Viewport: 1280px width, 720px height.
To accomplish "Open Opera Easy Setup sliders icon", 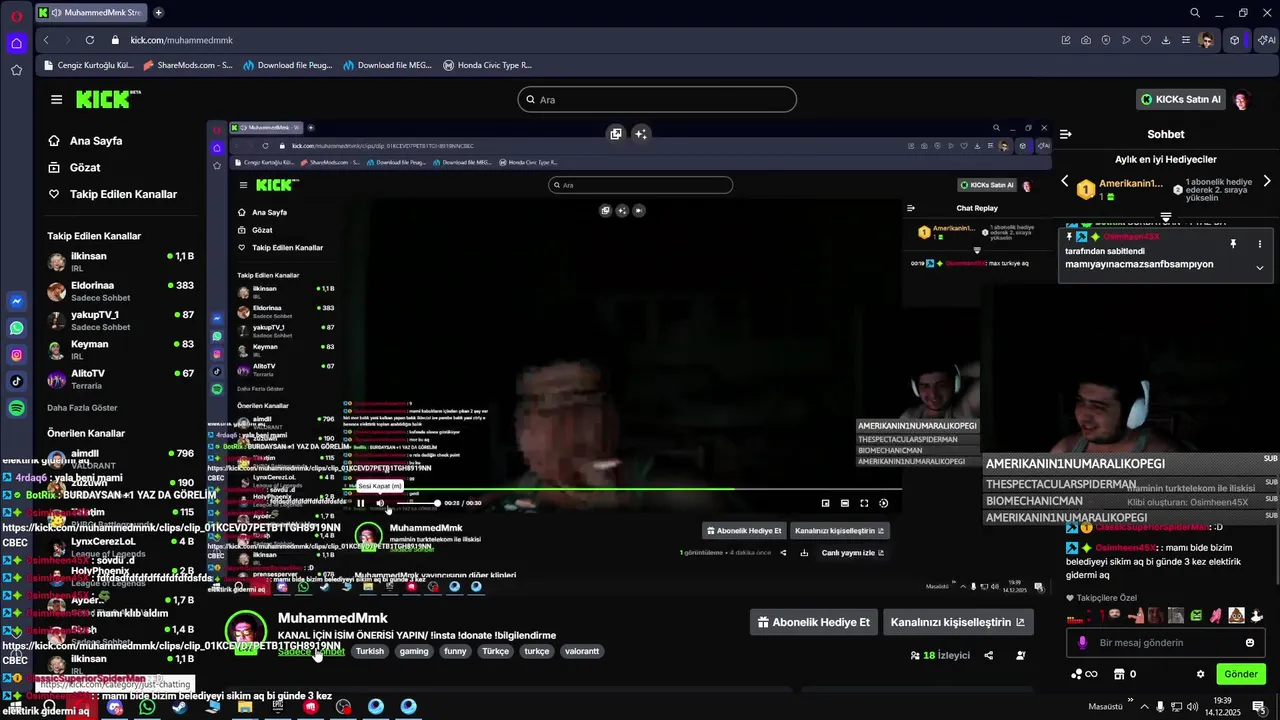I will [1186, 40].
